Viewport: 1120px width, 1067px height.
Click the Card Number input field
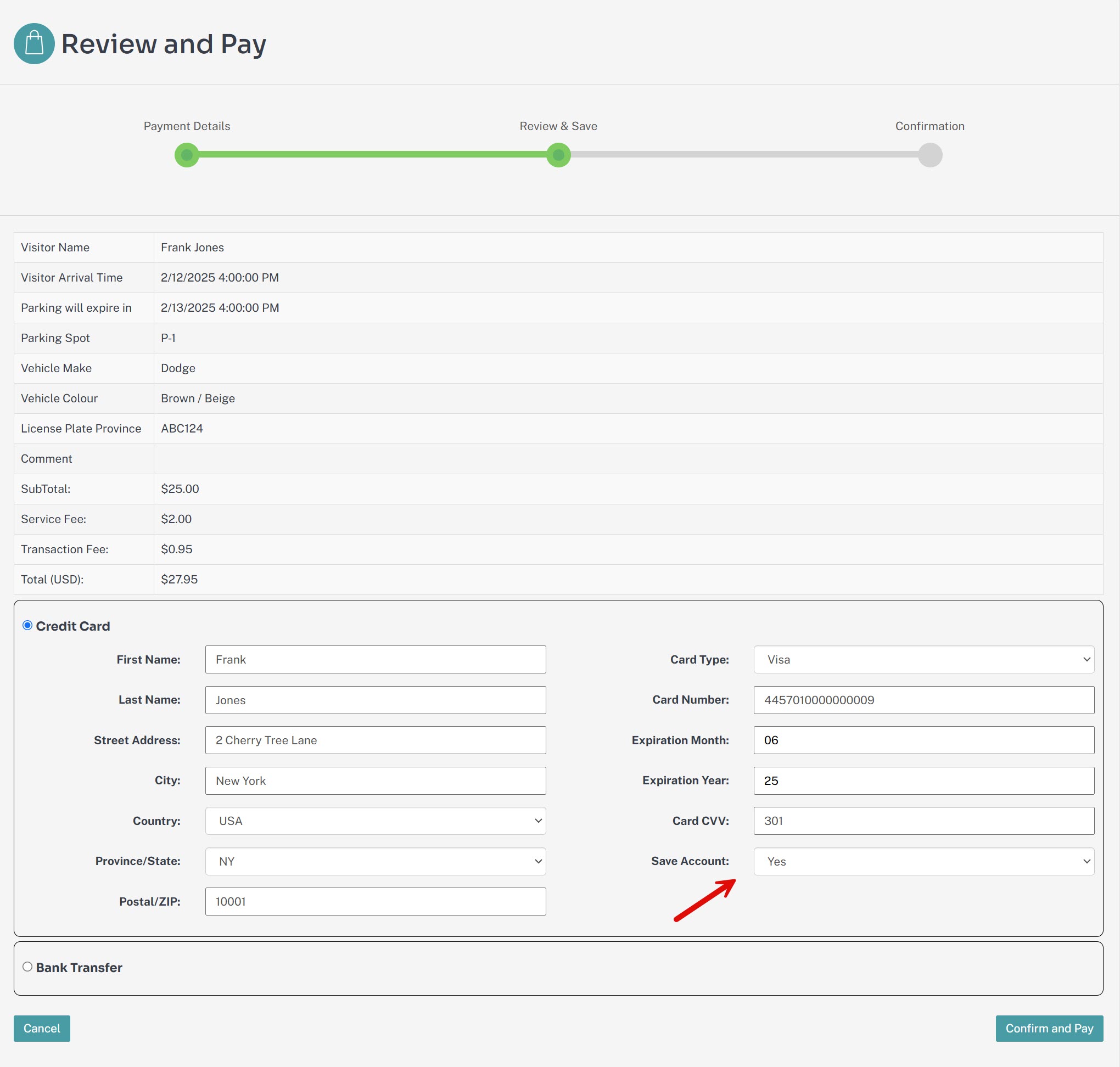click(923, 700)
